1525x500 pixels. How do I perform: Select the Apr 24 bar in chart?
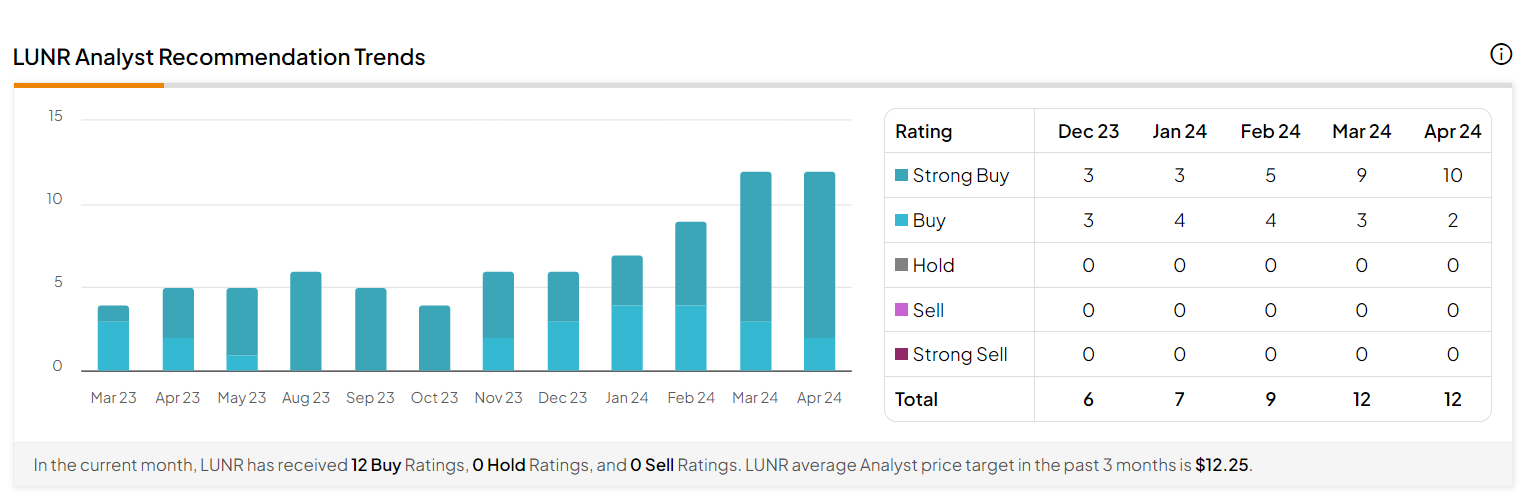pos(819,271)
